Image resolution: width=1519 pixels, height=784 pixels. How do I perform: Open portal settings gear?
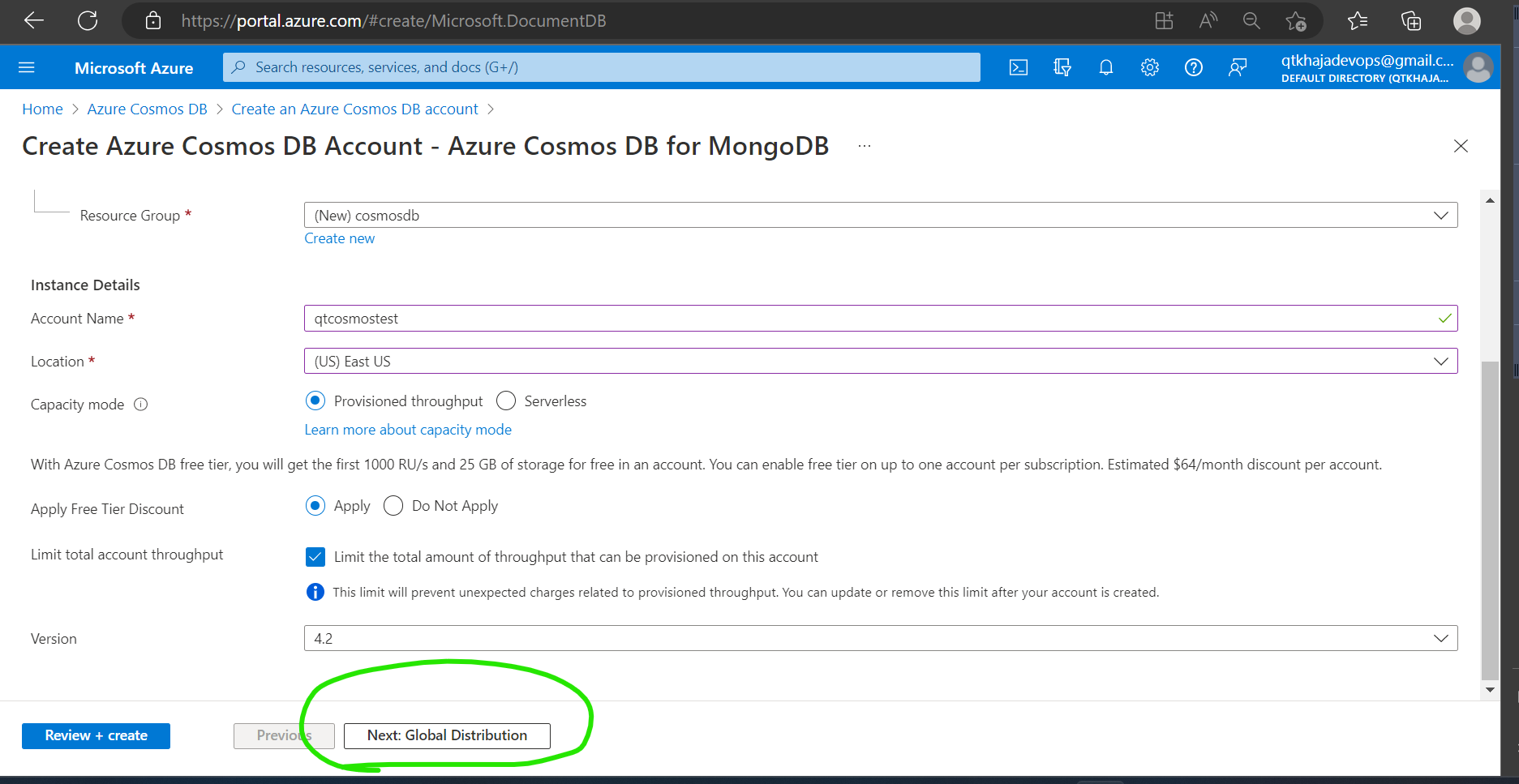click(1150, 67)
